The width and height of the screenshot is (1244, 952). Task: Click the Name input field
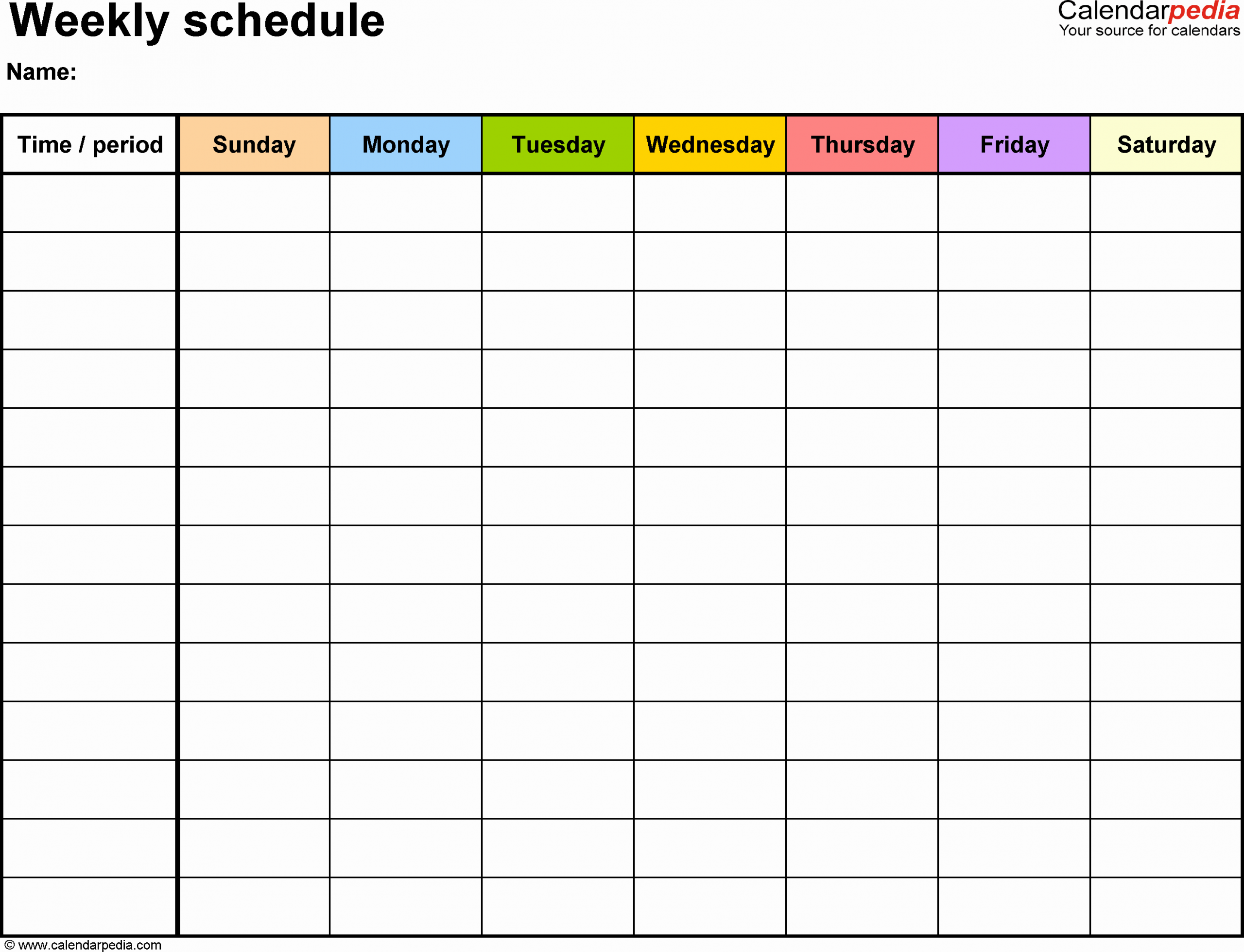tap(200, 75)
